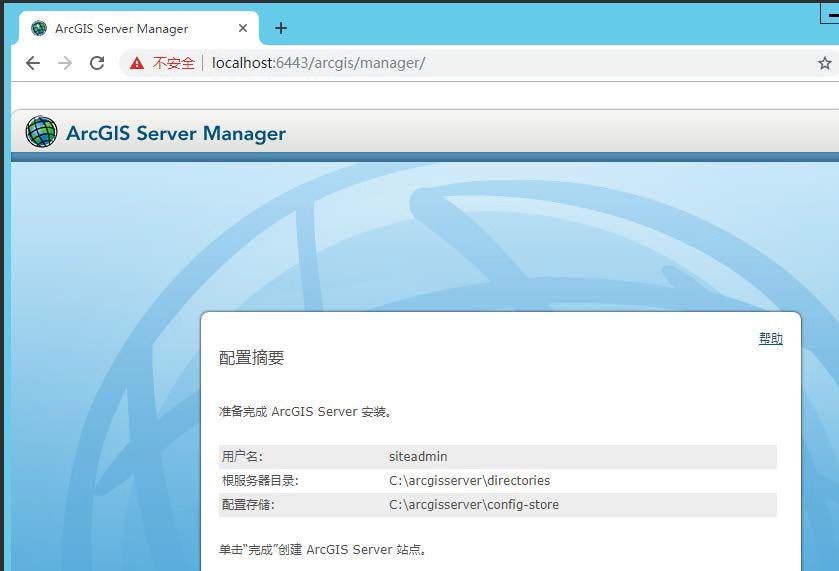The width and height of the screenshot is (839, 571).
Task: Click the C:\arcgisserver\config-store path value
Action: (x=474, y=505)
